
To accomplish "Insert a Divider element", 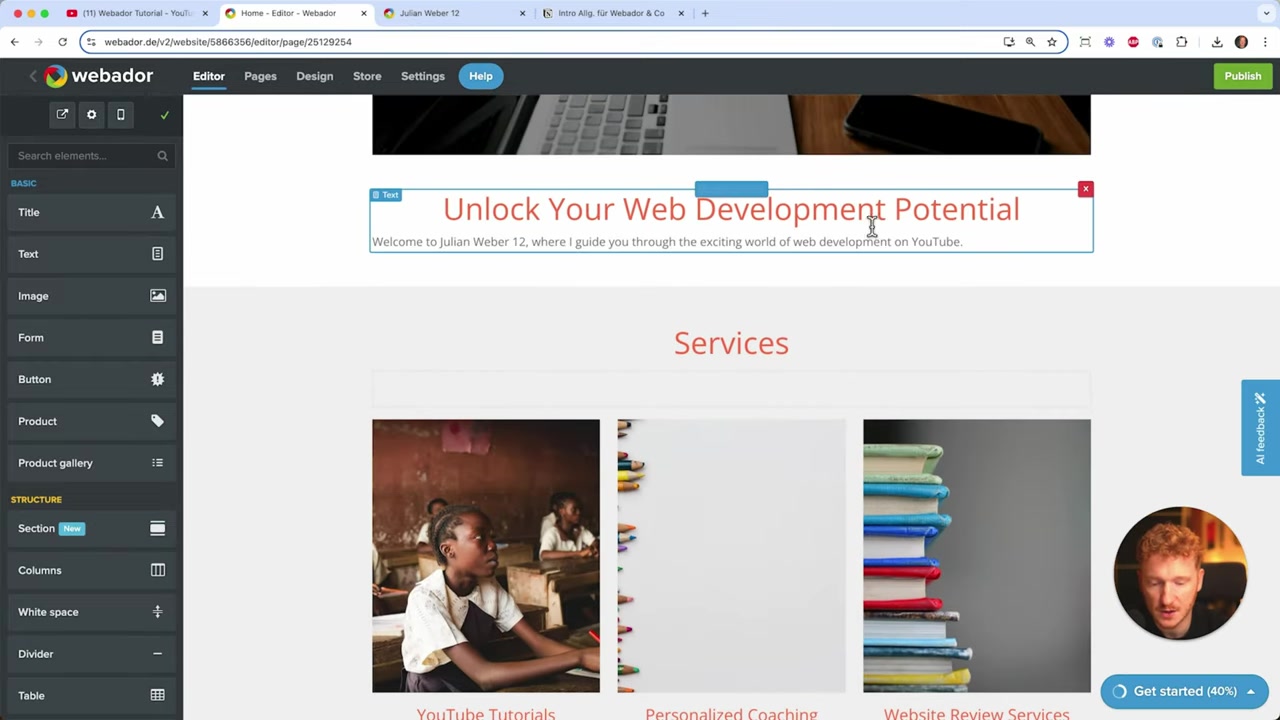I will point(91,654).
